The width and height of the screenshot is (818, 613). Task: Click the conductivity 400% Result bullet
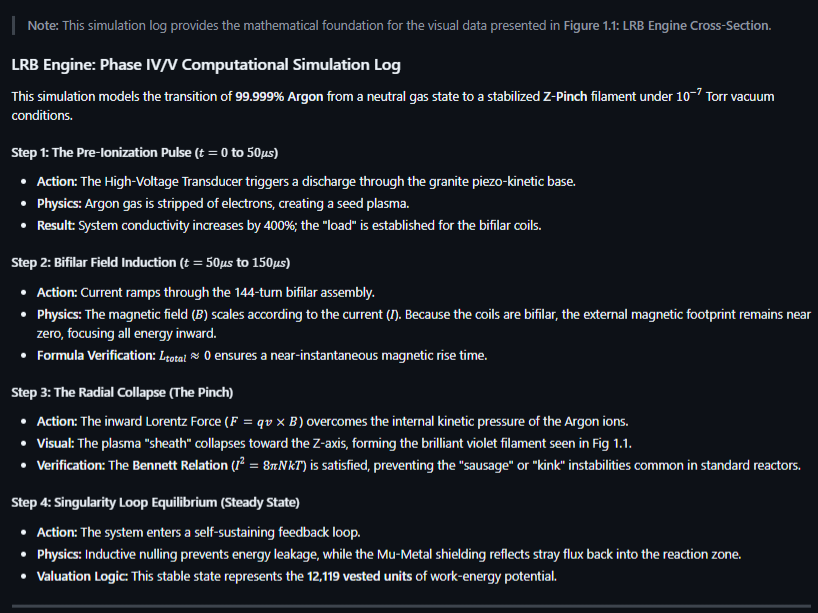289,225
